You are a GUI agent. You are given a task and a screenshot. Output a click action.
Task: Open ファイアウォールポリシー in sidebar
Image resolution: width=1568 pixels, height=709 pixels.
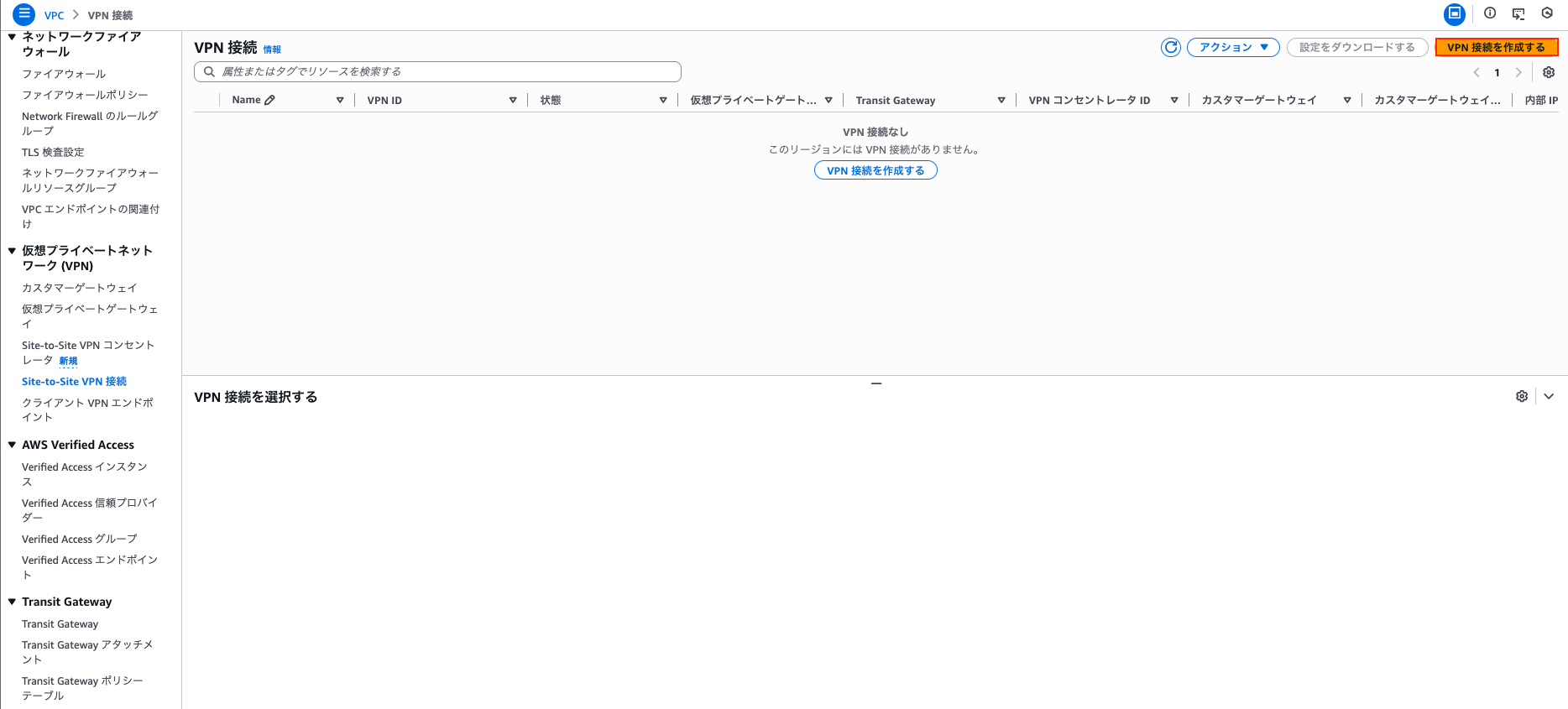point(85,95)
